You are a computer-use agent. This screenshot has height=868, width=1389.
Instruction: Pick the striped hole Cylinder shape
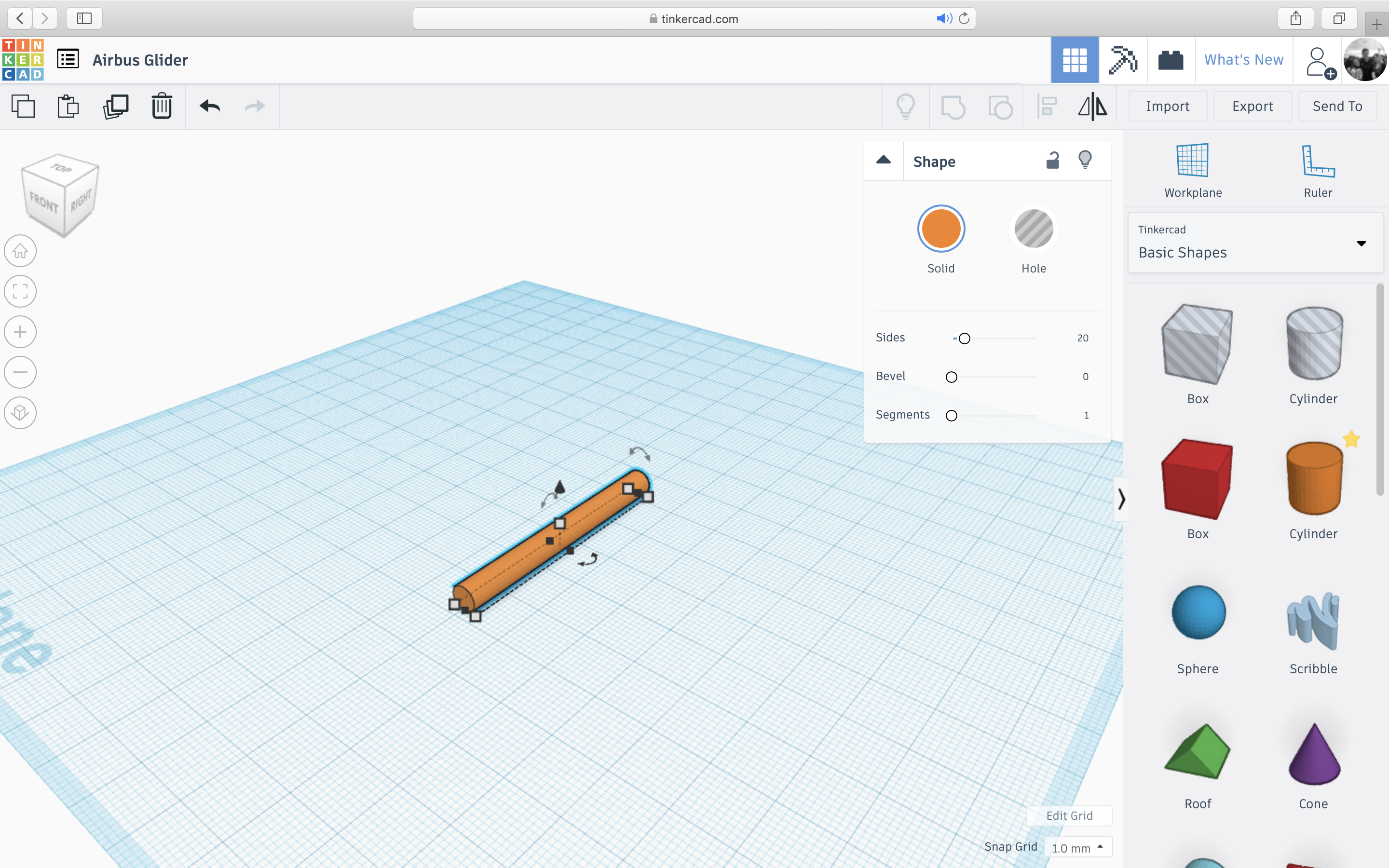tap(1314, 343)
